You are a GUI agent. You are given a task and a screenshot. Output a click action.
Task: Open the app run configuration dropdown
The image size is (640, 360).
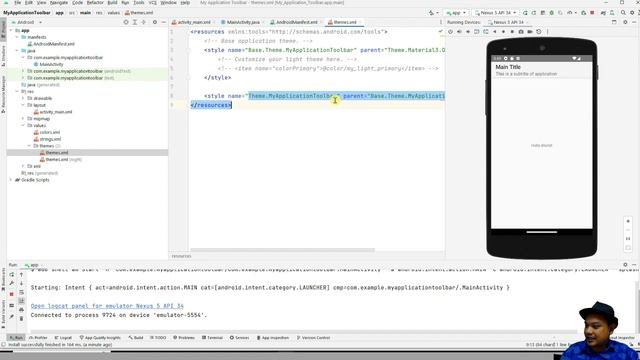click(x=456, y=13)
